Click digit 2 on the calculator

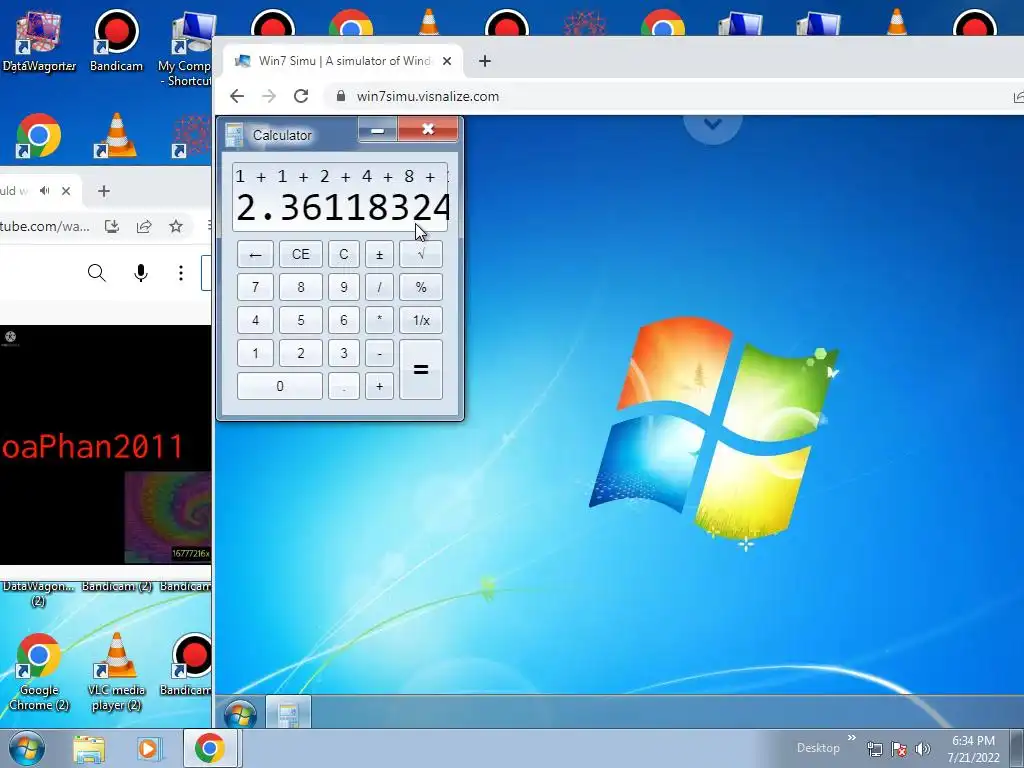pyautogui.click(x=300, y=353)
